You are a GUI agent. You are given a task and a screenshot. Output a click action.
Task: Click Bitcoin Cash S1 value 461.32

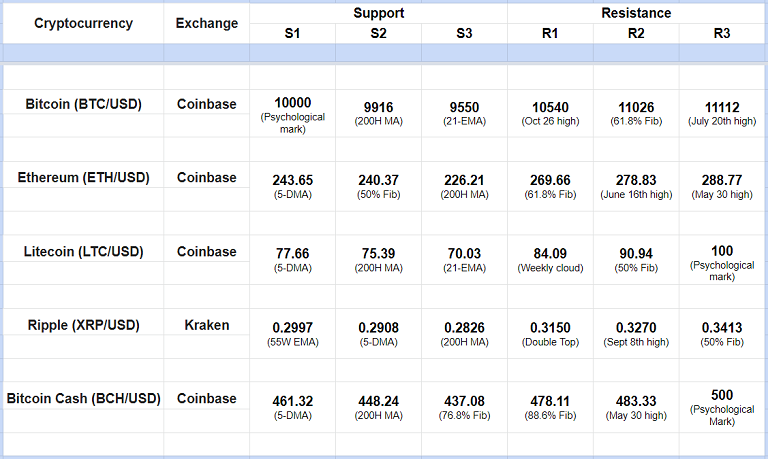tap(292, 401)
